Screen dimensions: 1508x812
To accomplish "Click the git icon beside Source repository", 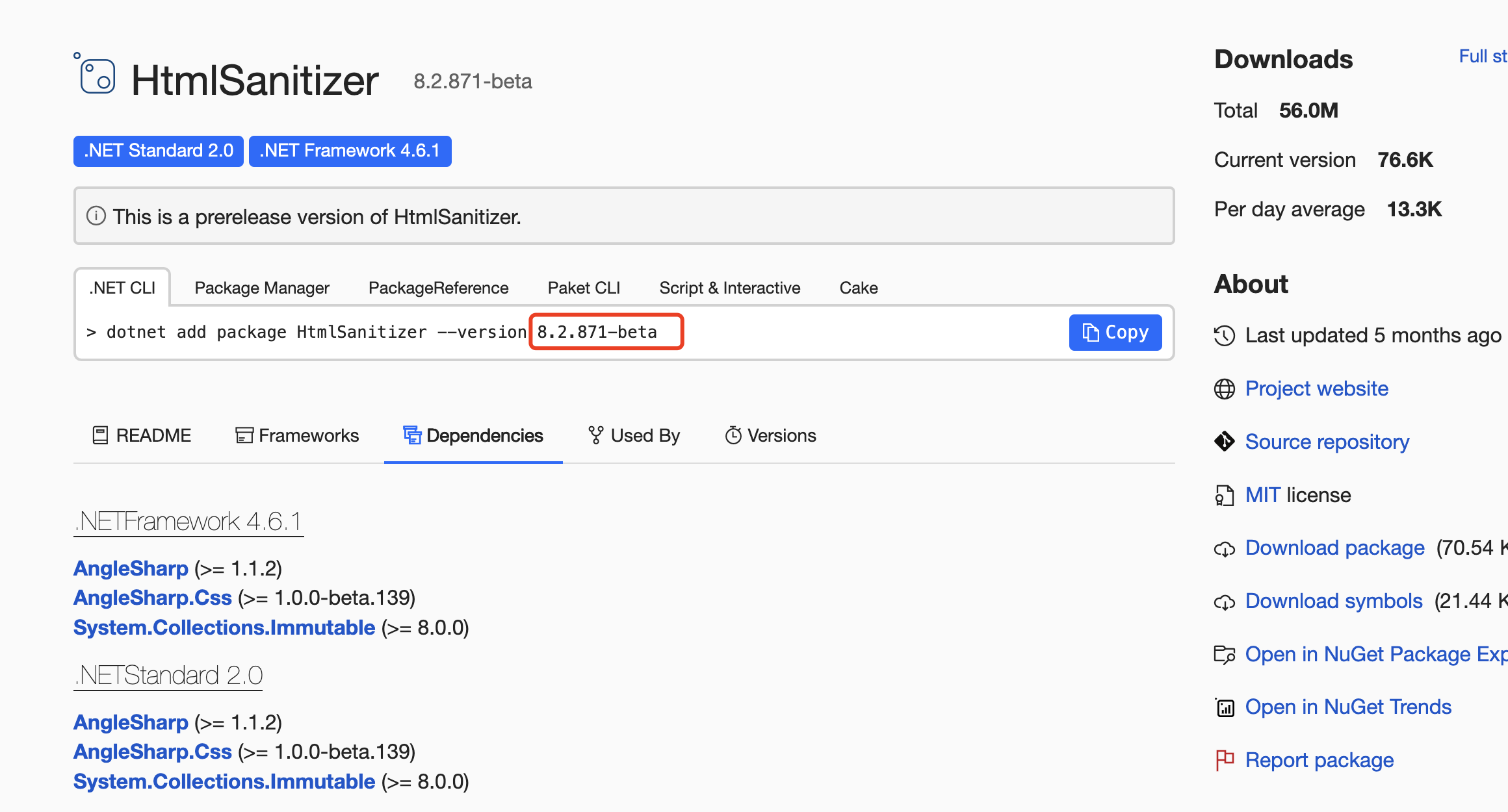I will coord(1224,442).
